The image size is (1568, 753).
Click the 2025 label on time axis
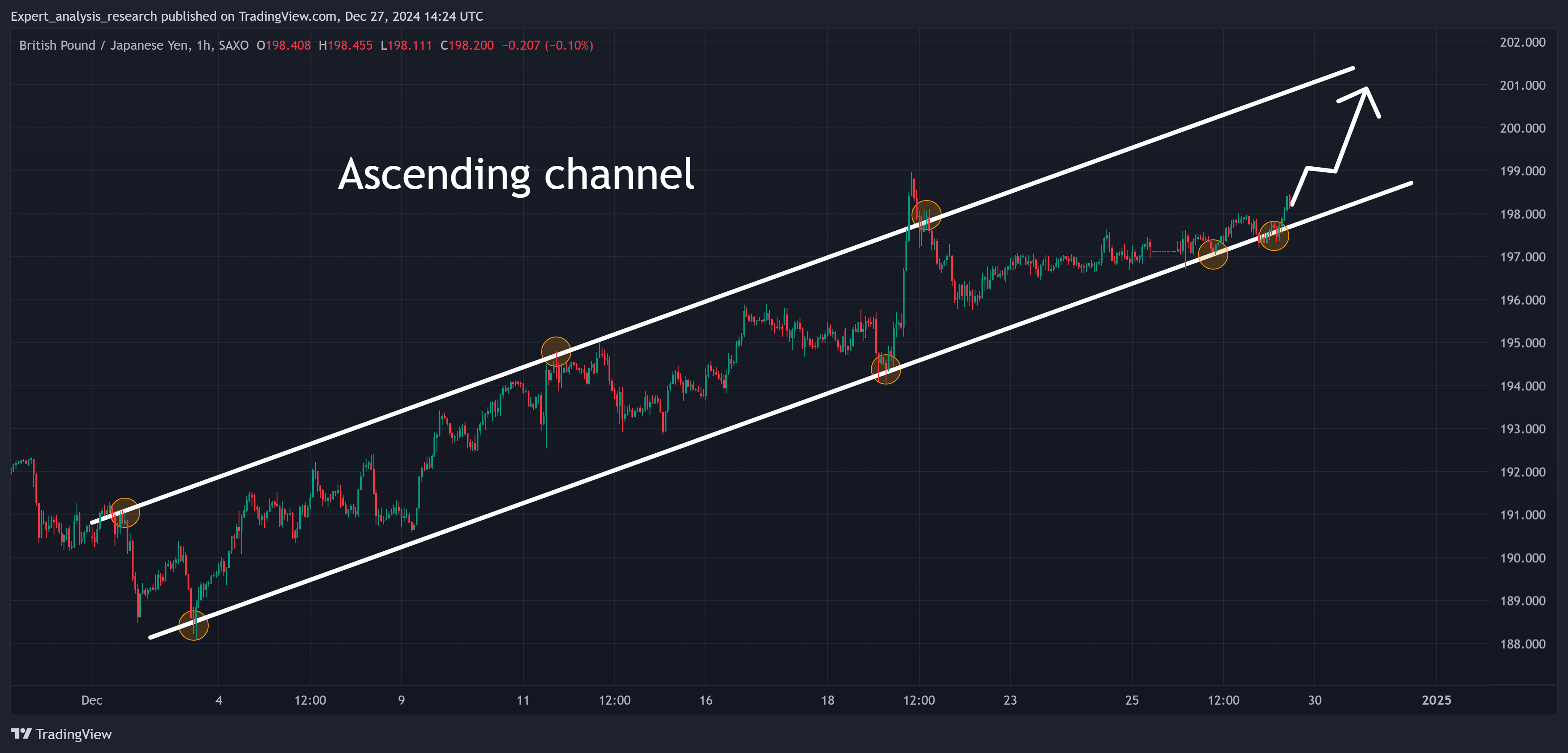pos(1436,700)
